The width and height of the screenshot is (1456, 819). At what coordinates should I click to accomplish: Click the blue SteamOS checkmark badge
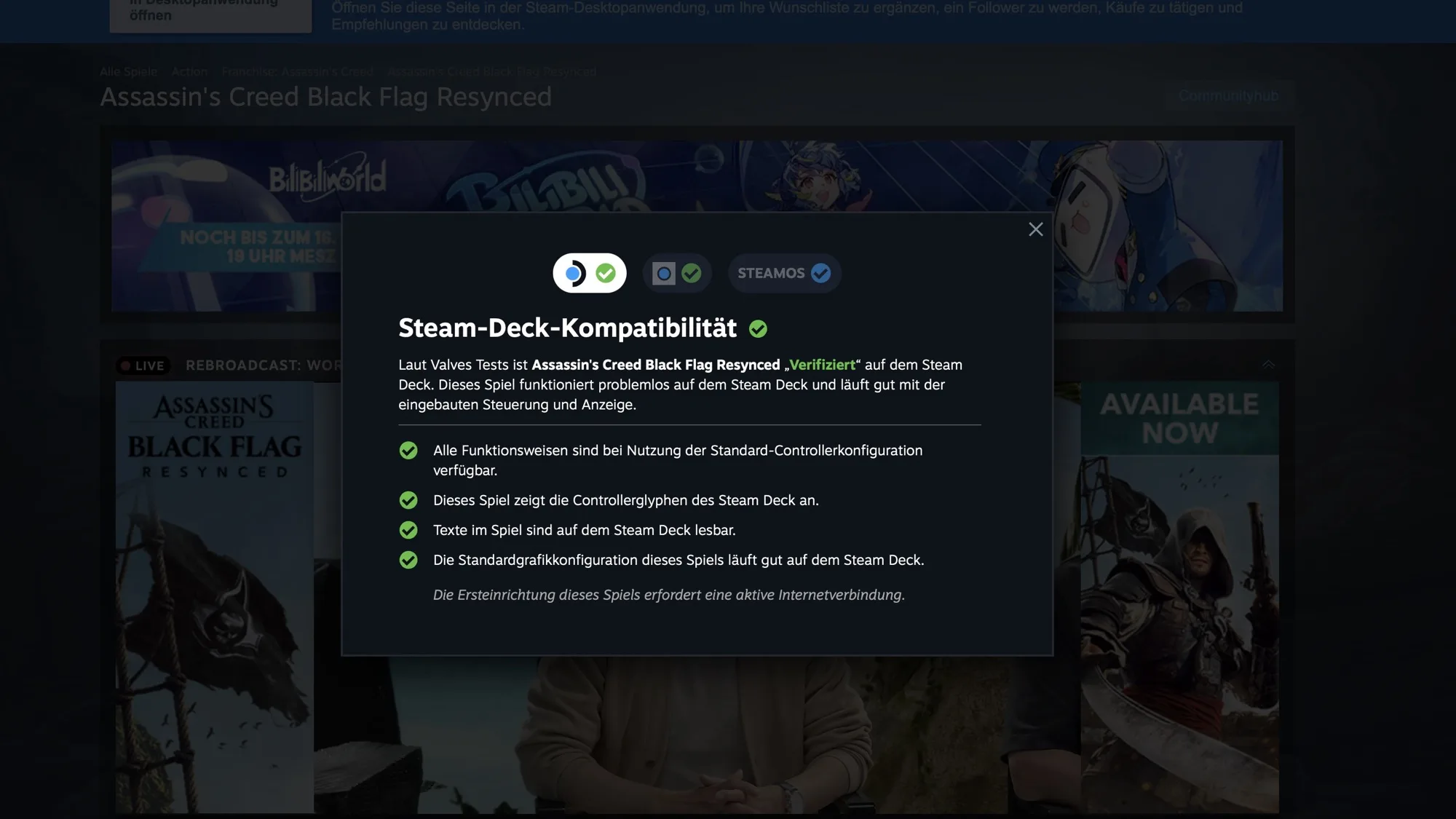click(820, 273)
